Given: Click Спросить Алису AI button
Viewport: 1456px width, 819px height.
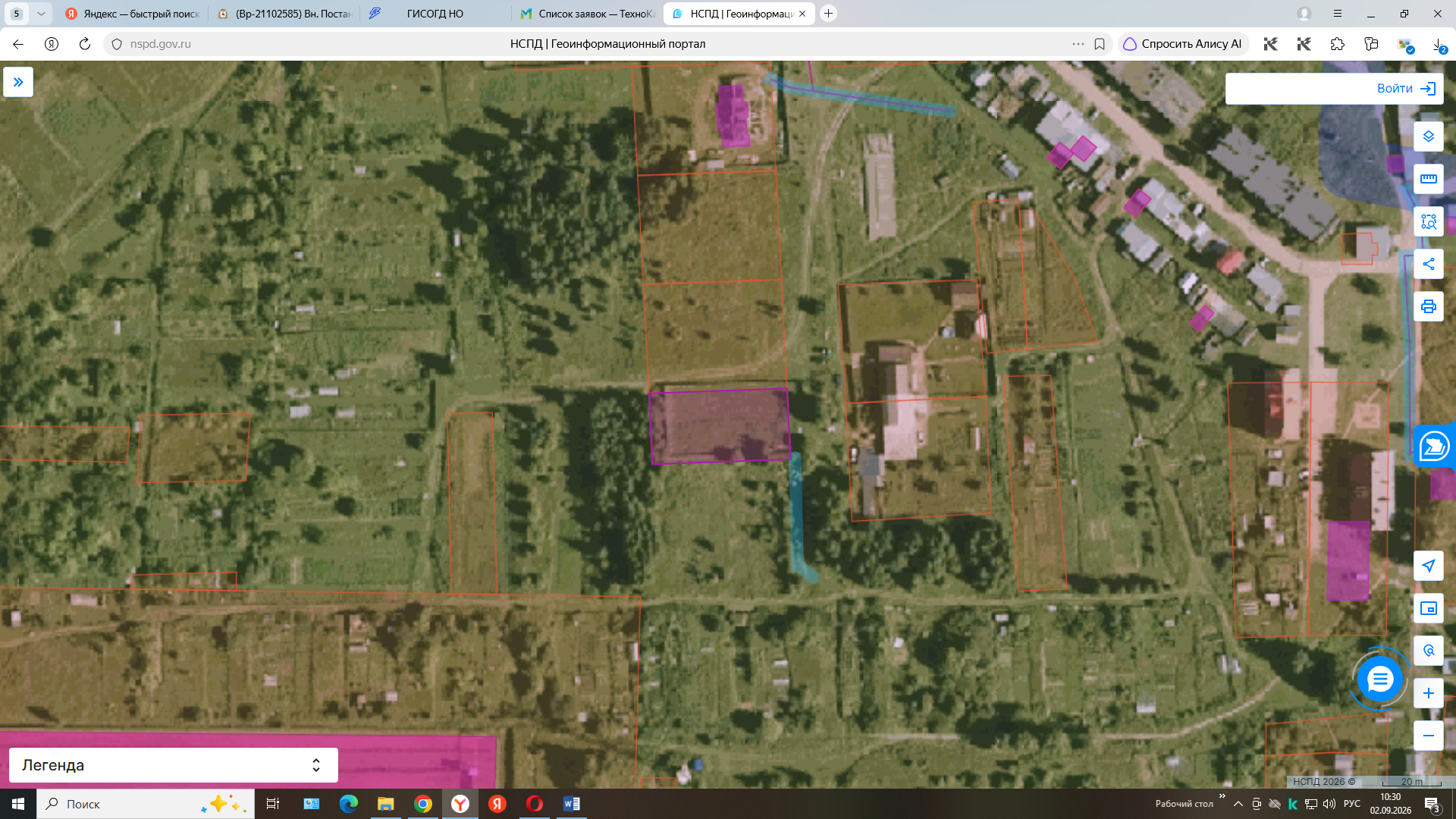Looking at the screenshot, I should (1182, 44).
